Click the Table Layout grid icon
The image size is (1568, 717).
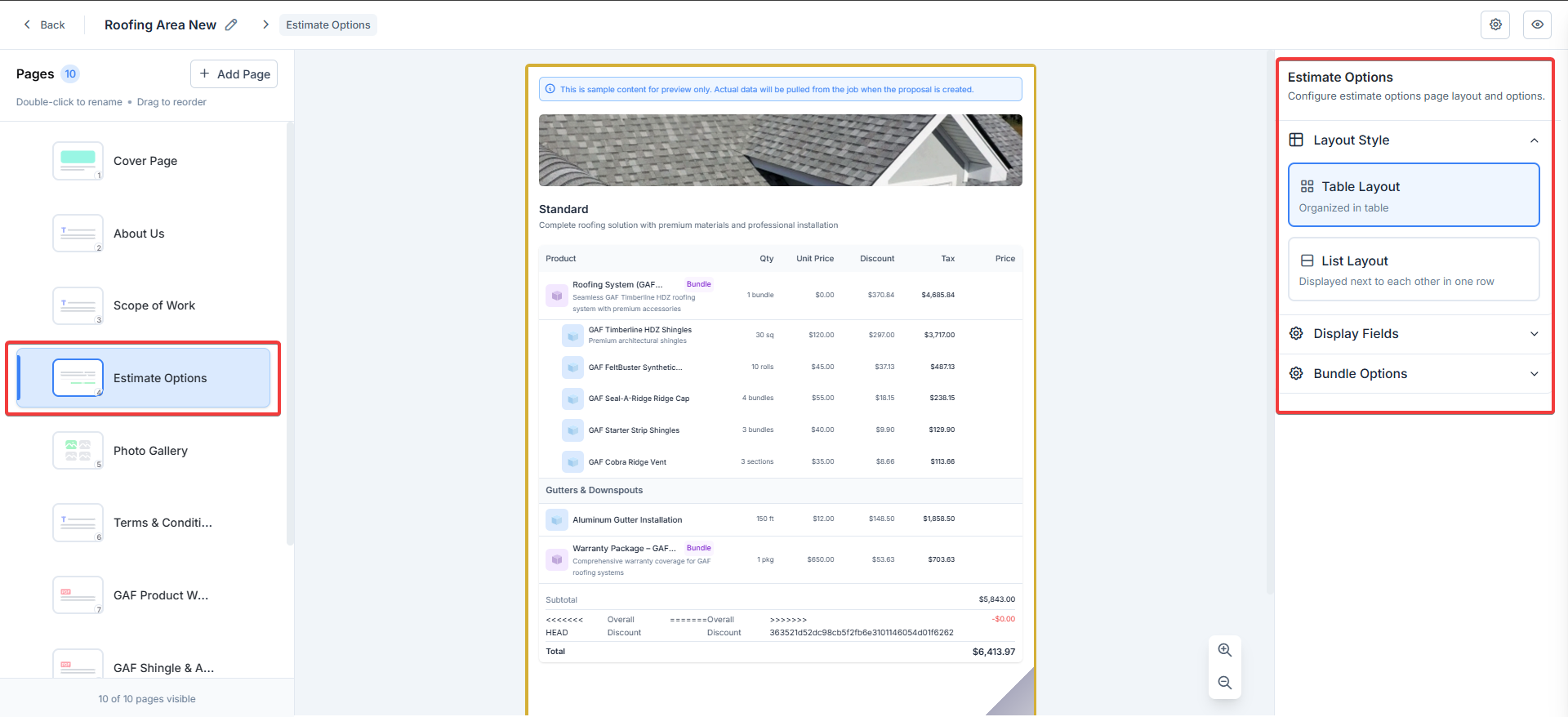click(x=1307, y=186)
